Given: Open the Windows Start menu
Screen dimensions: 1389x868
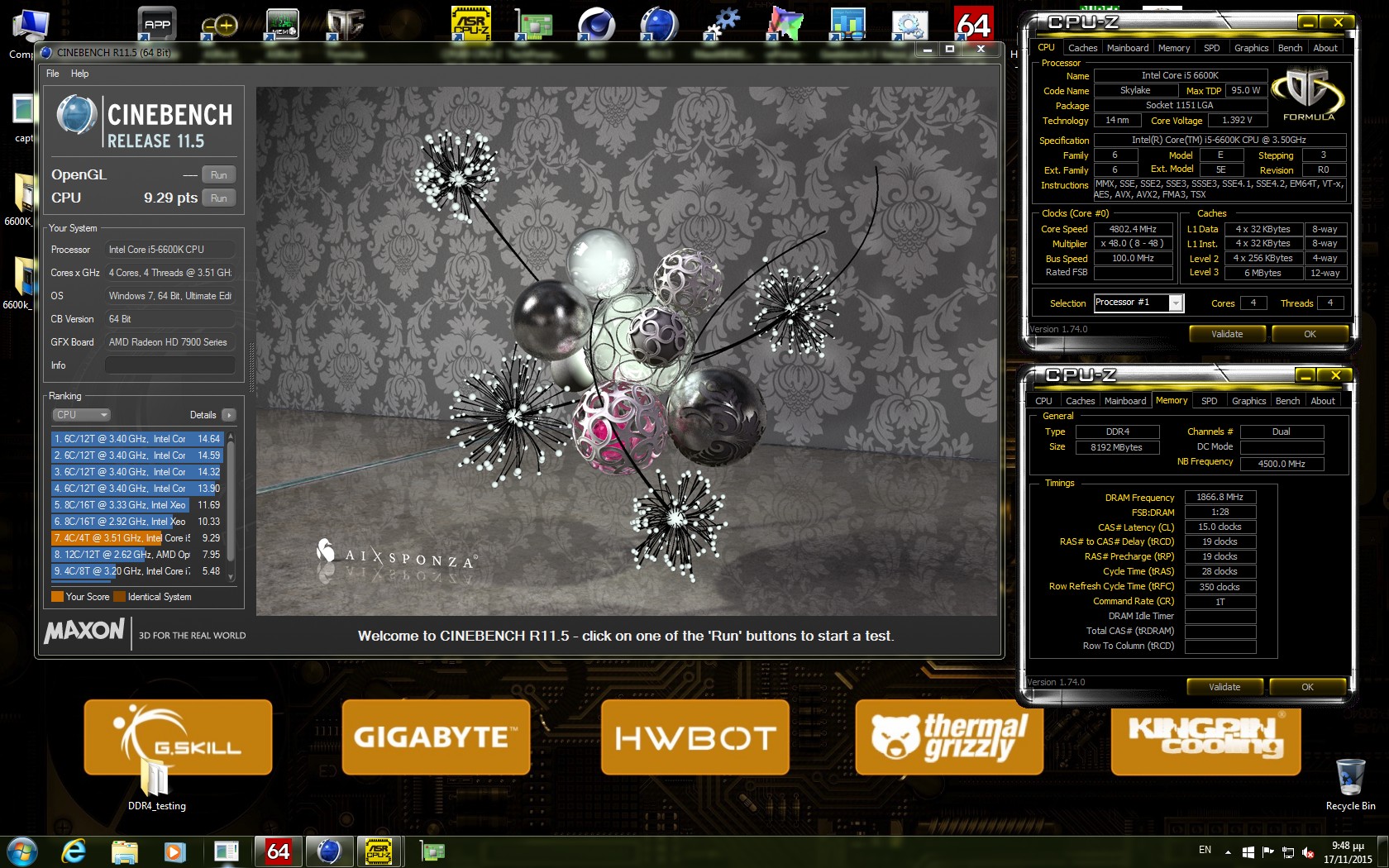Looking at the screenshot, I should click(x=21, y=851).
